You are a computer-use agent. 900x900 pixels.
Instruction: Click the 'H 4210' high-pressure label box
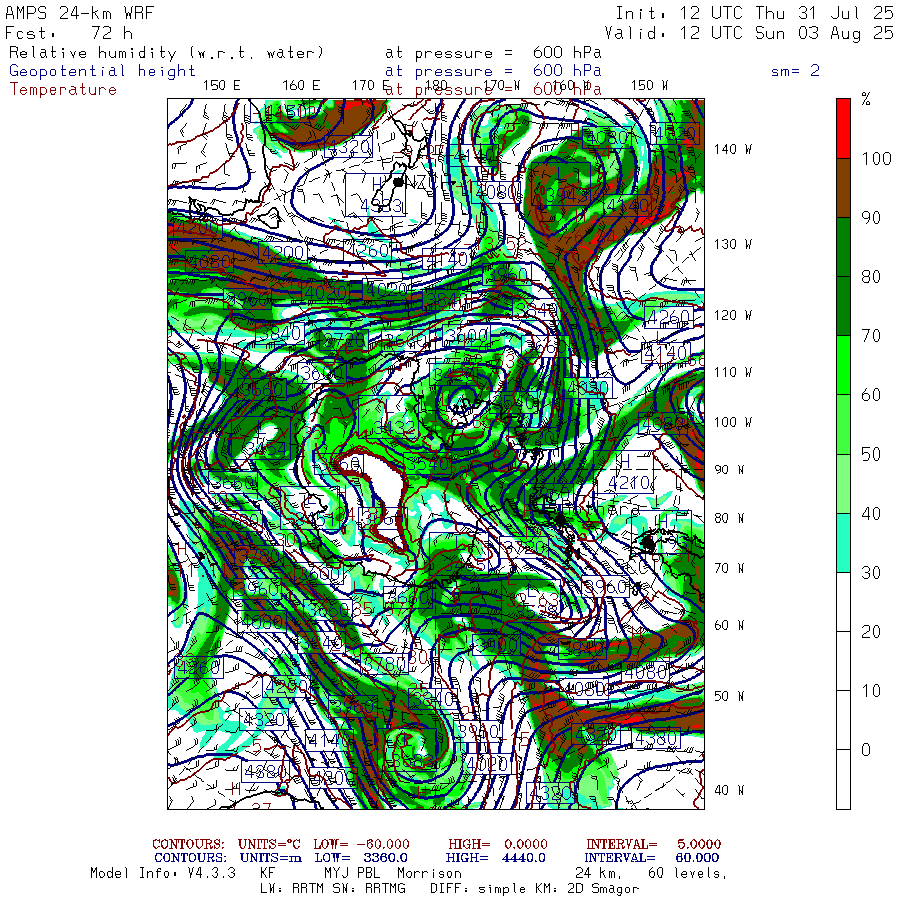click(x=624, y=472)
